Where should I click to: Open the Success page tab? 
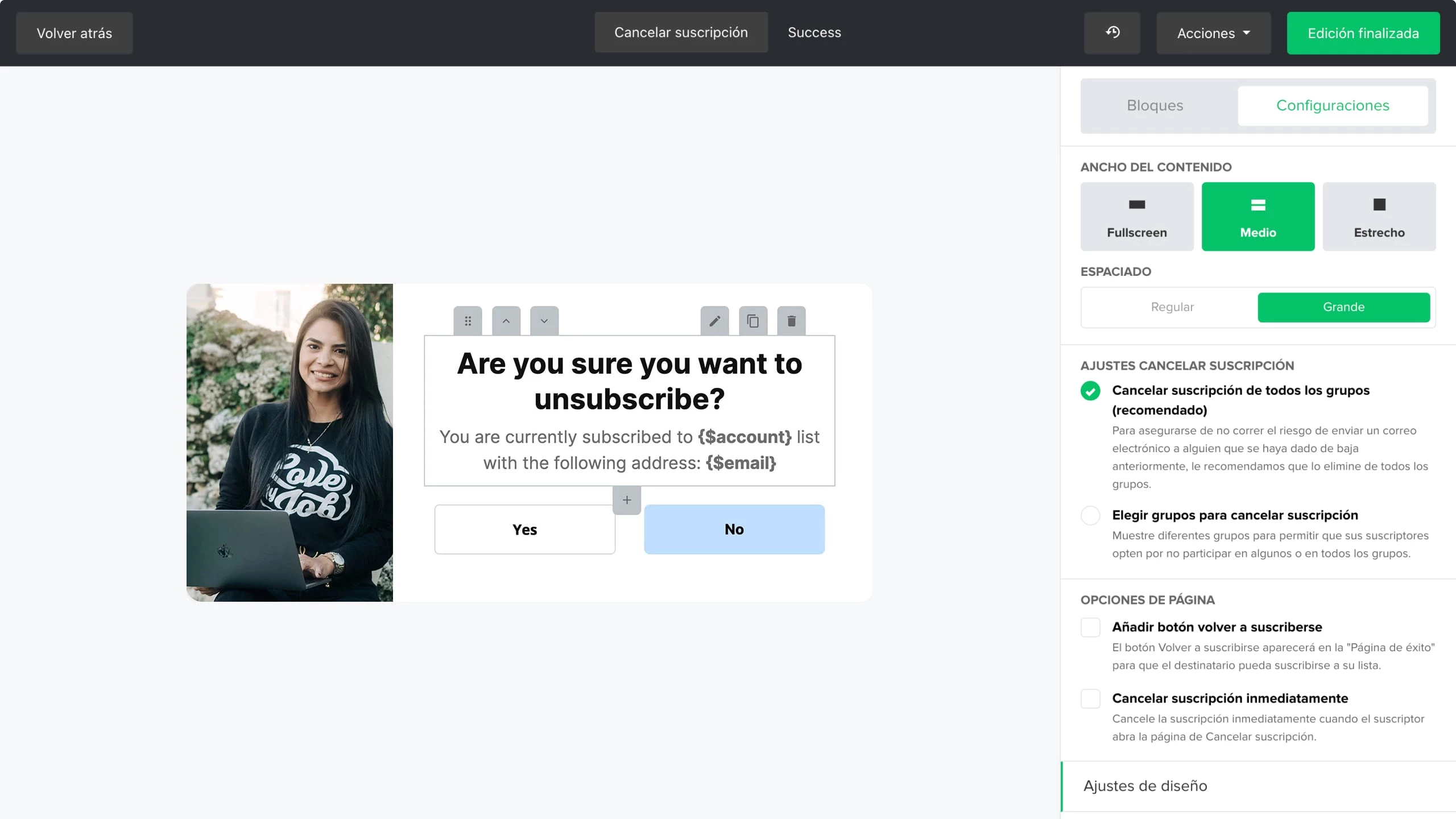click(814, 32)
